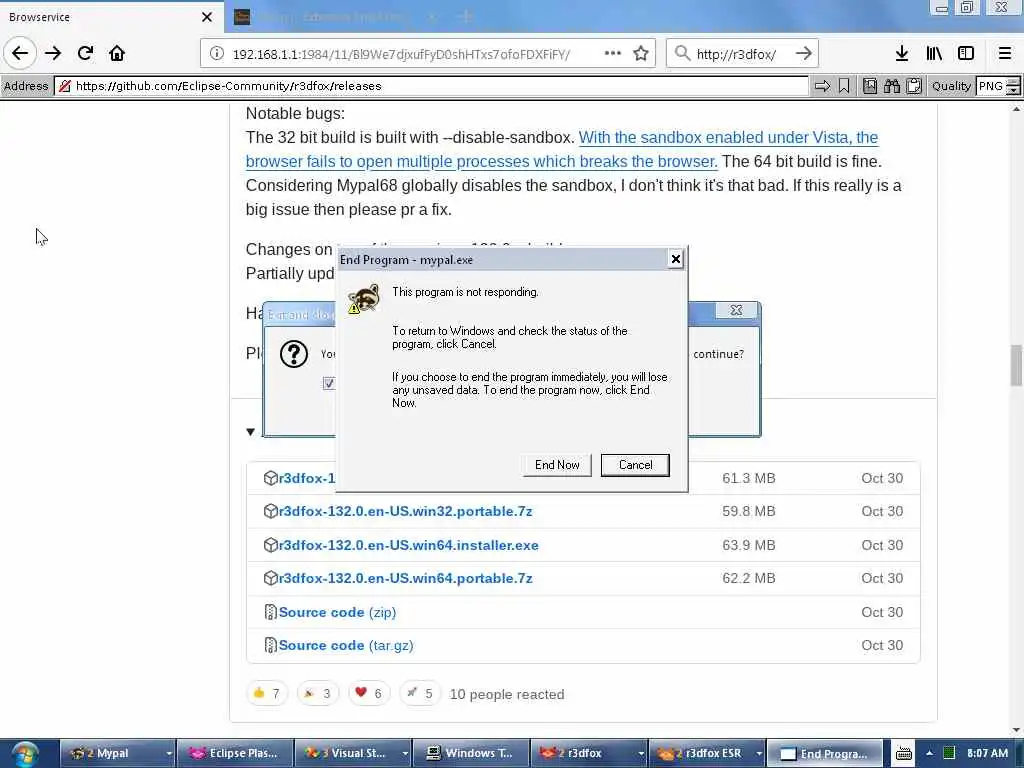This screenshot has height=768, width=1024.
Task: Switch to Eclipse Plasma taskbar item
Action: tap(236, 754)
